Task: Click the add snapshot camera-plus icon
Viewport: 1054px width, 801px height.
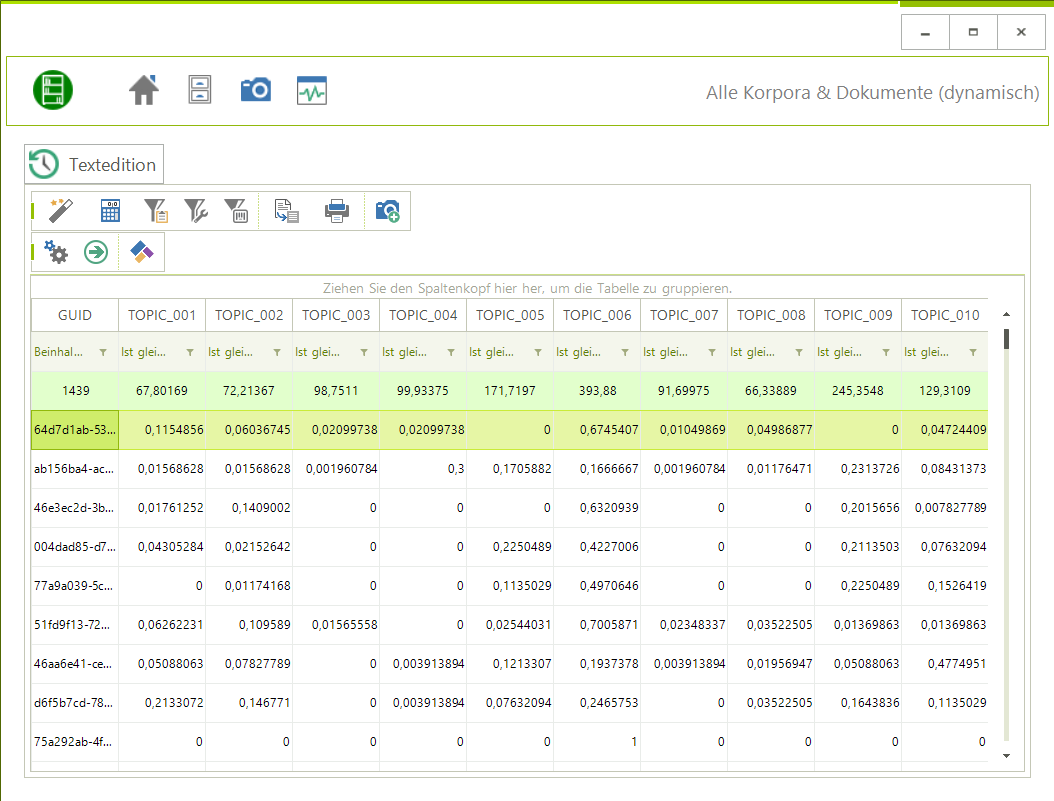Action: (388, 211)
